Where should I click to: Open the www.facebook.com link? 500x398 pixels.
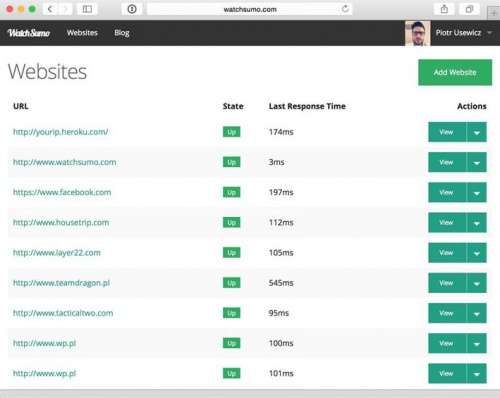pyautogui.click(x=62, y=192)
